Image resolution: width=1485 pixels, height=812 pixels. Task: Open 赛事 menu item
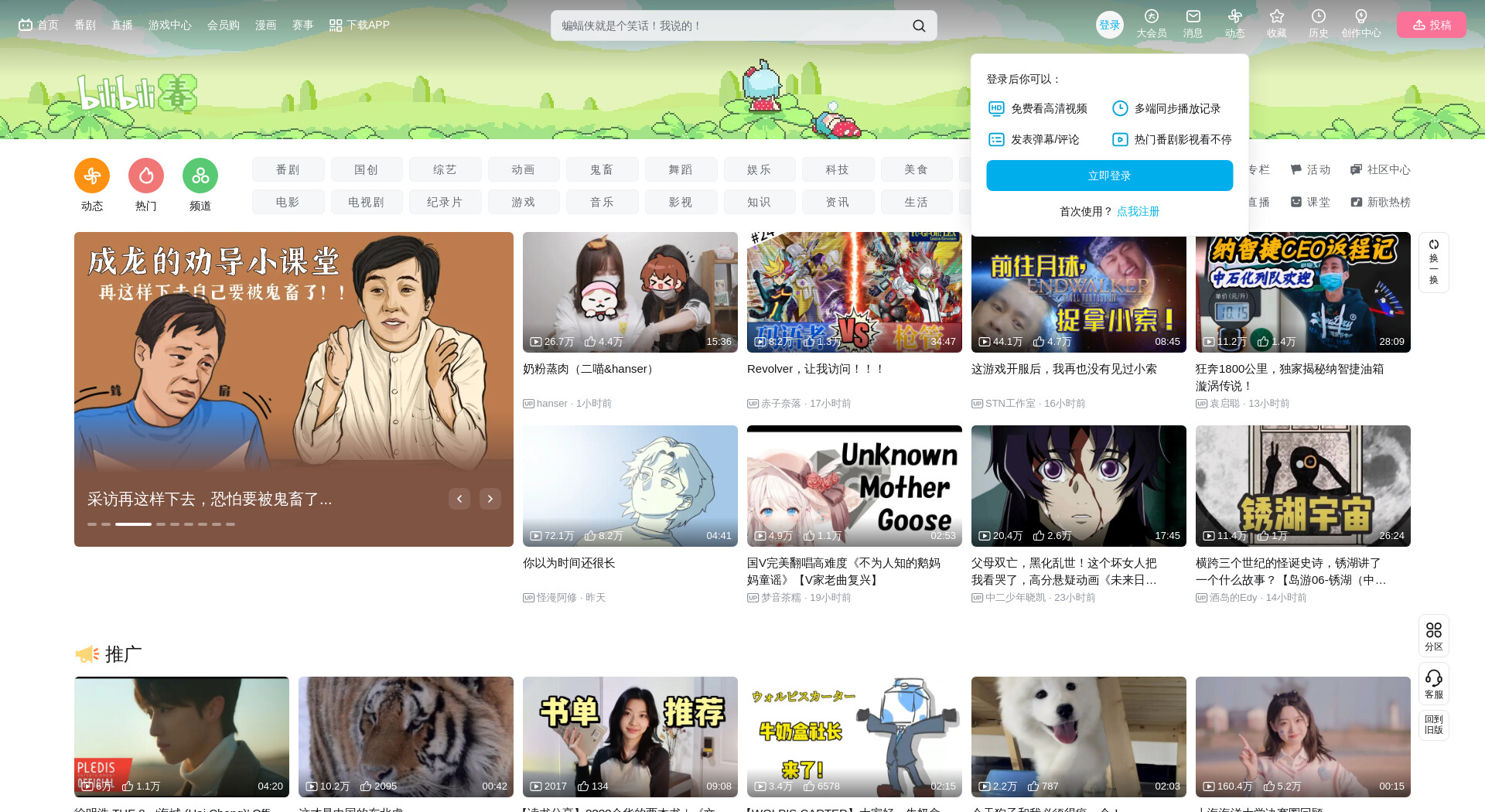click(303, 25)
